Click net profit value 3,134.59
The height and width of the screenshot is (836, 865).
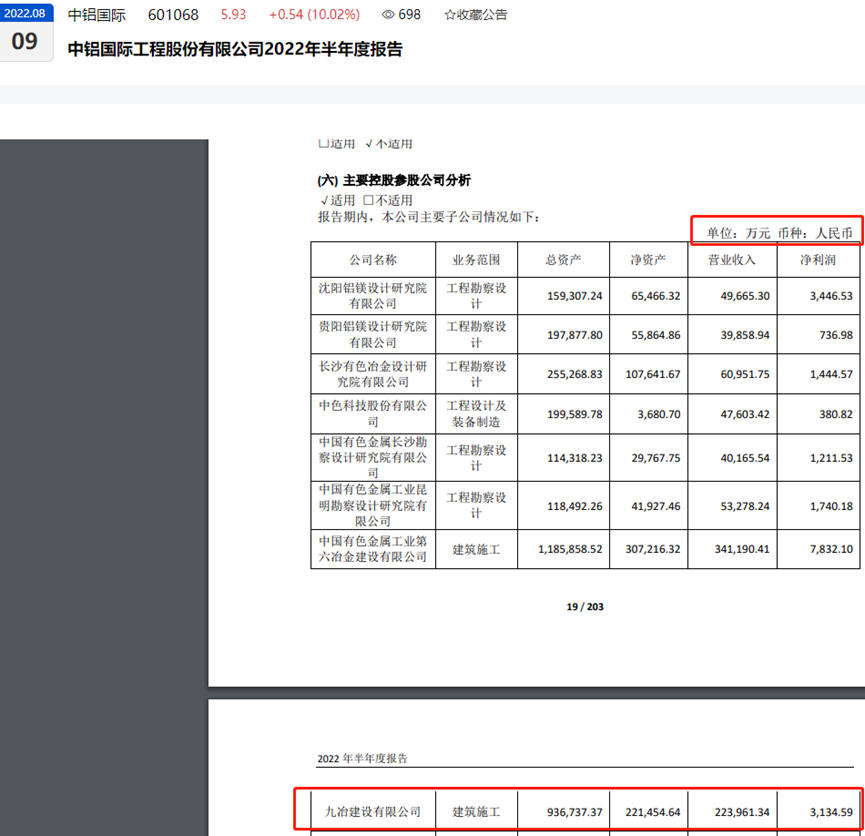click(831, 812)
